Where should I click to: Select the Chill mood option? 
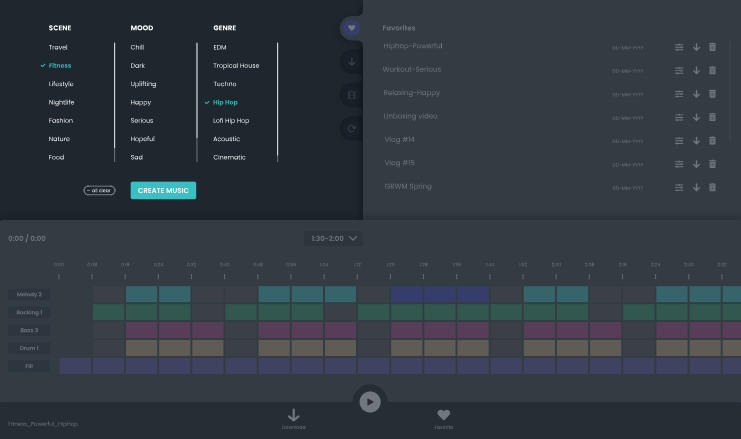(138, 47)
